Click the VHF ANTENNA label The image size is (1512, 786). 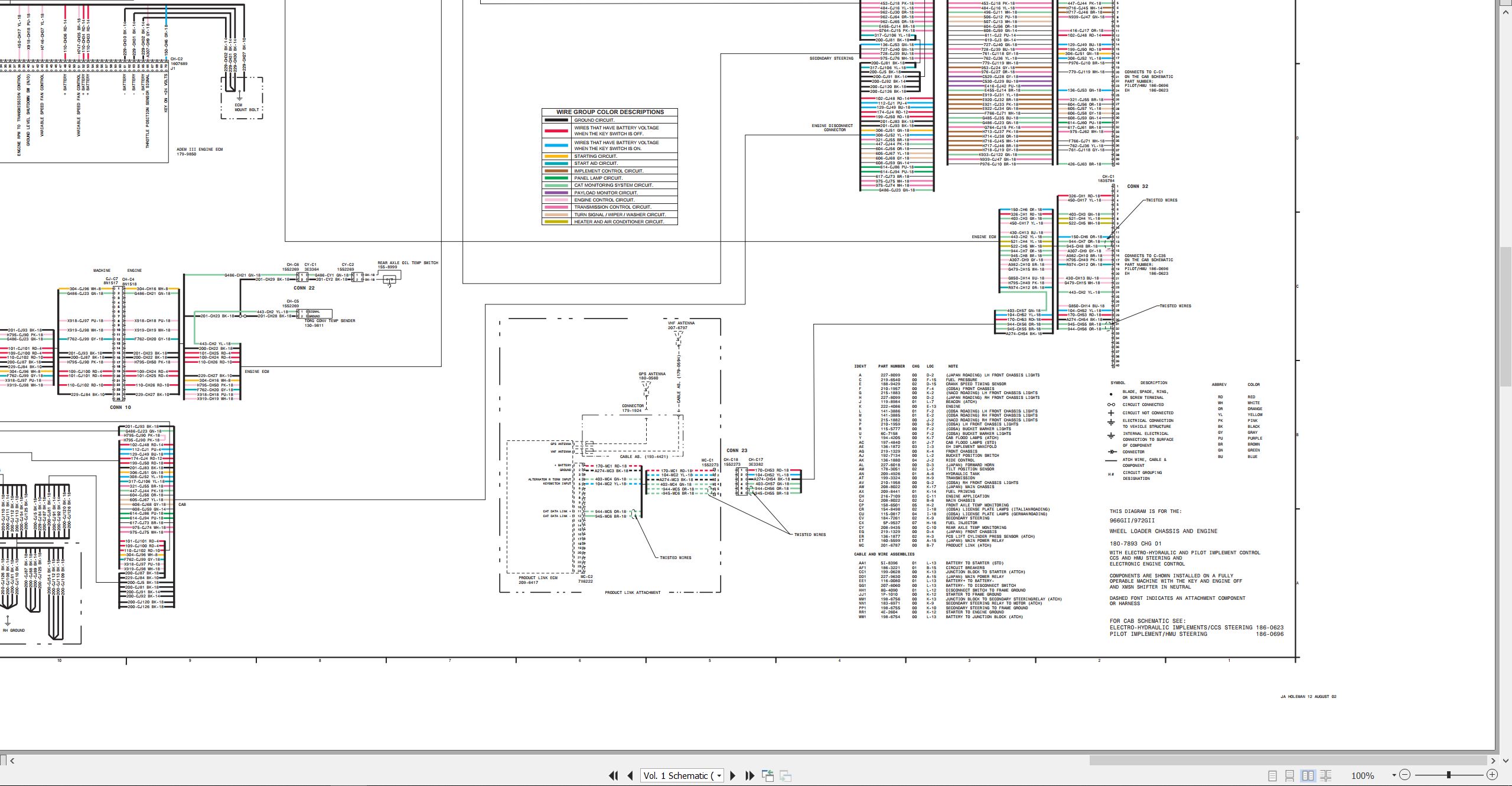click(681, 323)
